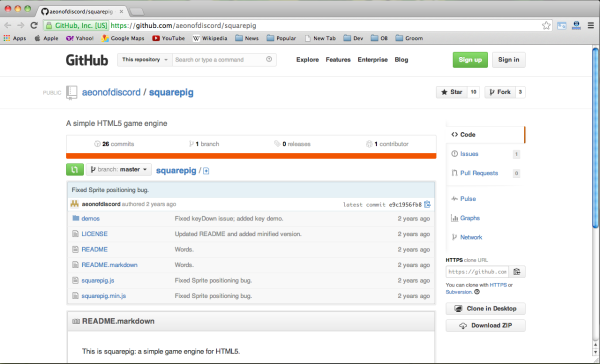Open the Blog menu item
The width and height of the screenshot is (600, 364).
tap(401, 60)
